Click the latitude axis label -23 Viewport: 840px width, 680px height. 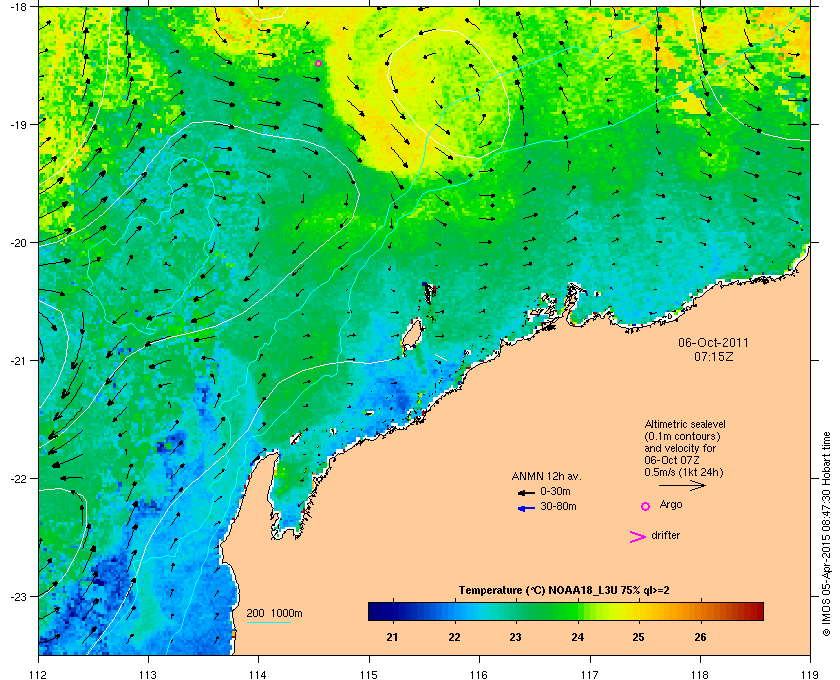click(18, 596)
